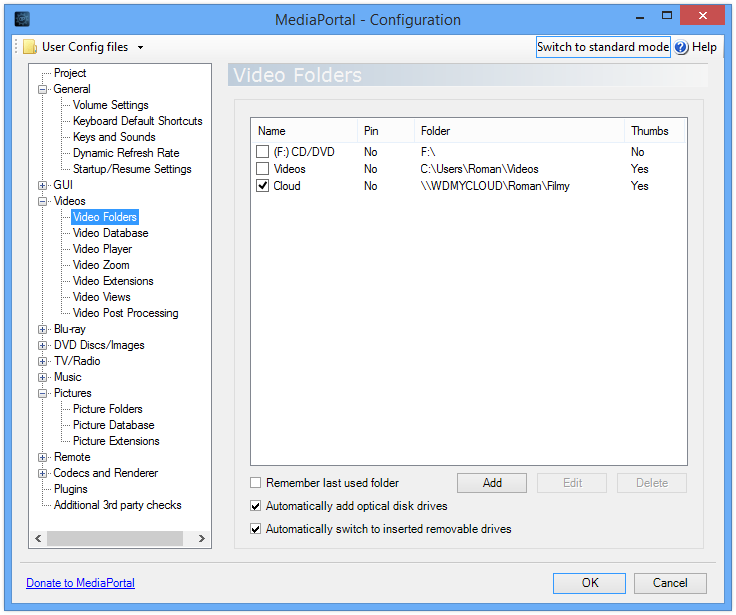Select Video Zoom

101,265
